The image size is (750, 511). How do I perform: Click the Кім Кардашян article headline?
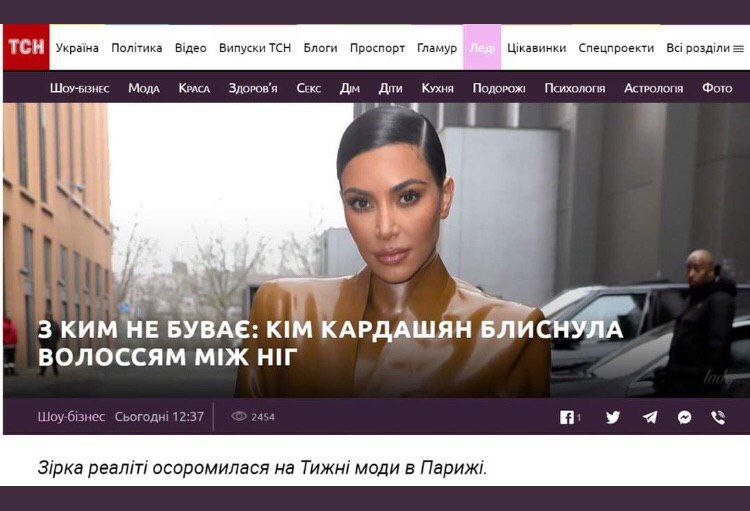coord(330,343)
